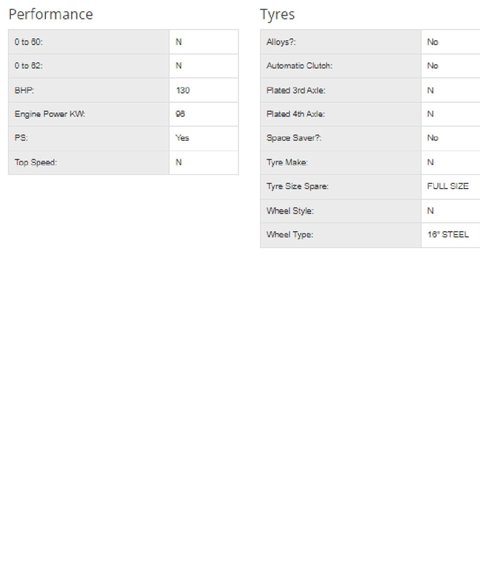The width and height of the screenshot is (480, 584).
Task: Select the Top Speed row label
Action: tap(36, 162)
